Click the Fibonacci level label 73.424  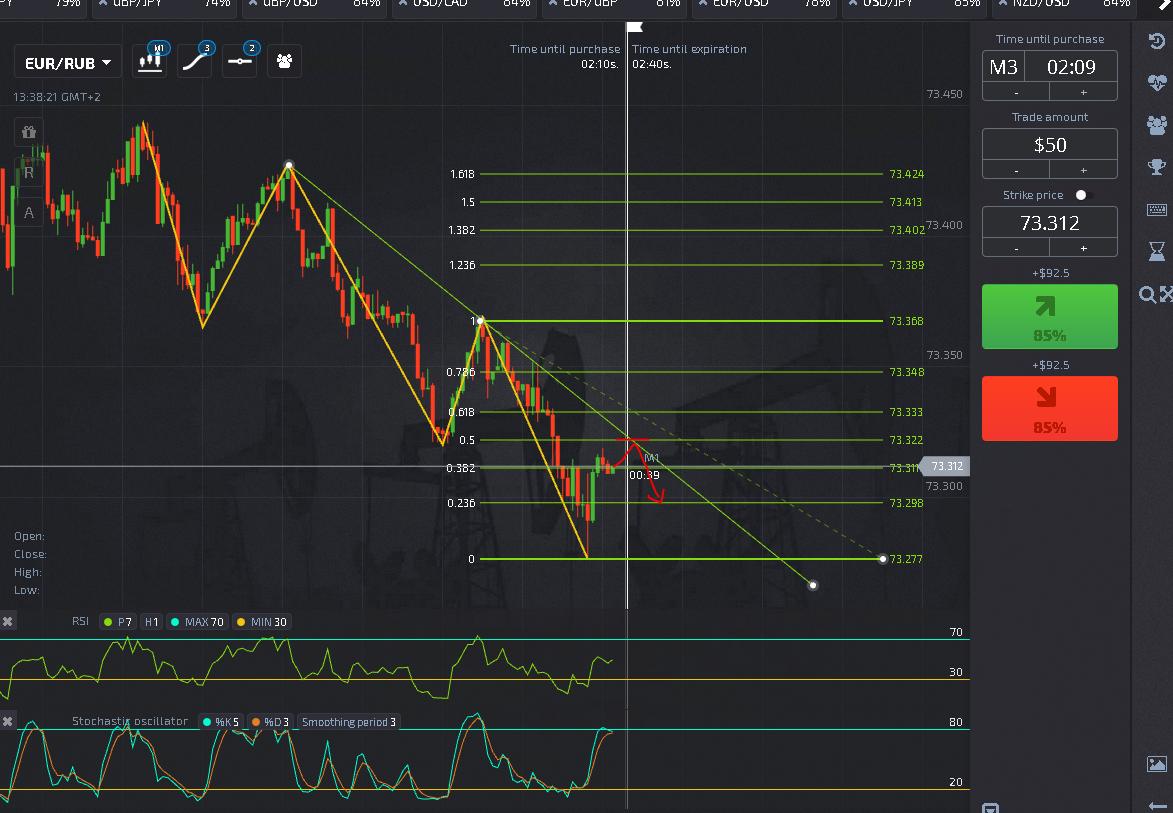pyautogui.click(x=907, y=174)
